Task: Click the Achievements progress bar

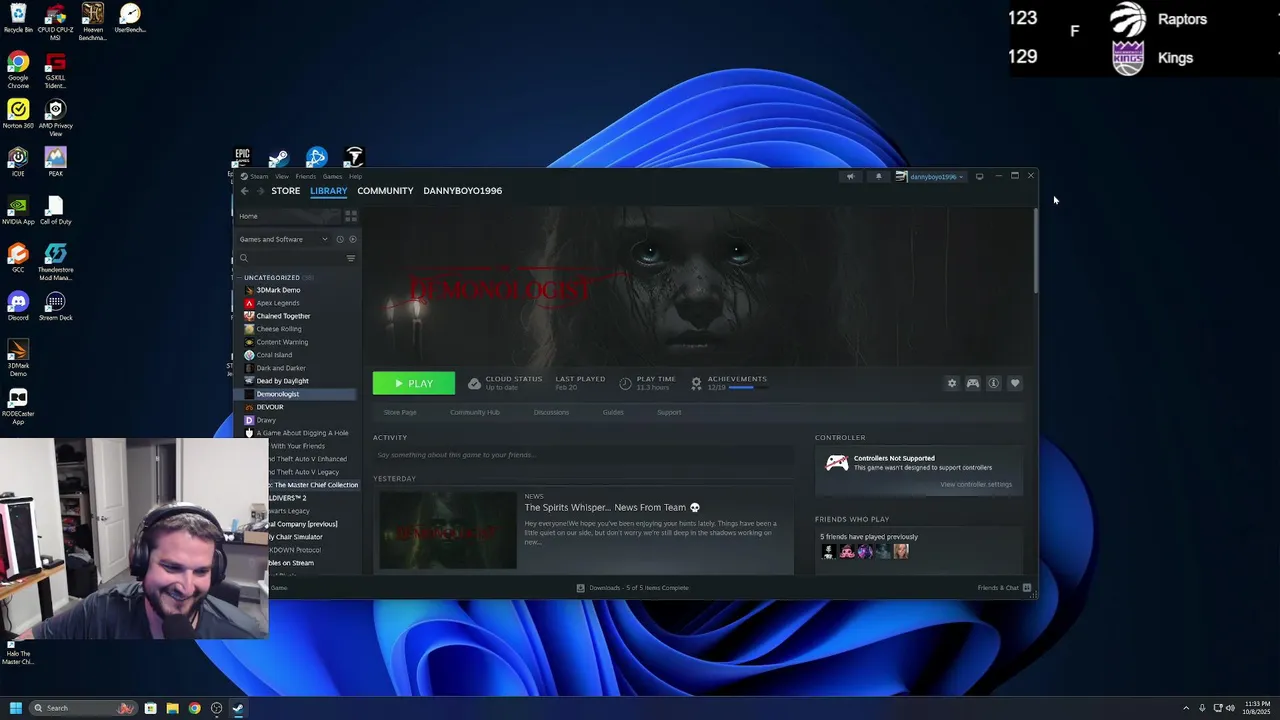Action: 749,387
